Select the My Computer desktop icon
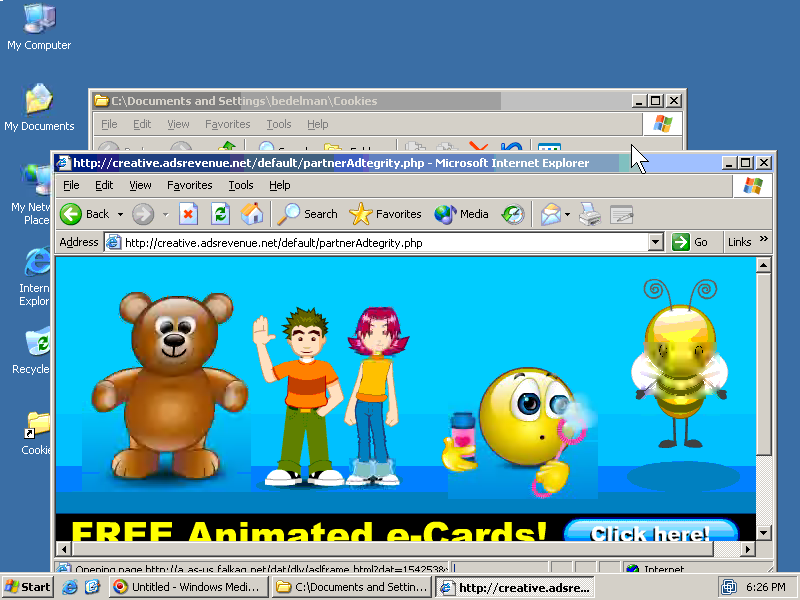 pos(39,26)
